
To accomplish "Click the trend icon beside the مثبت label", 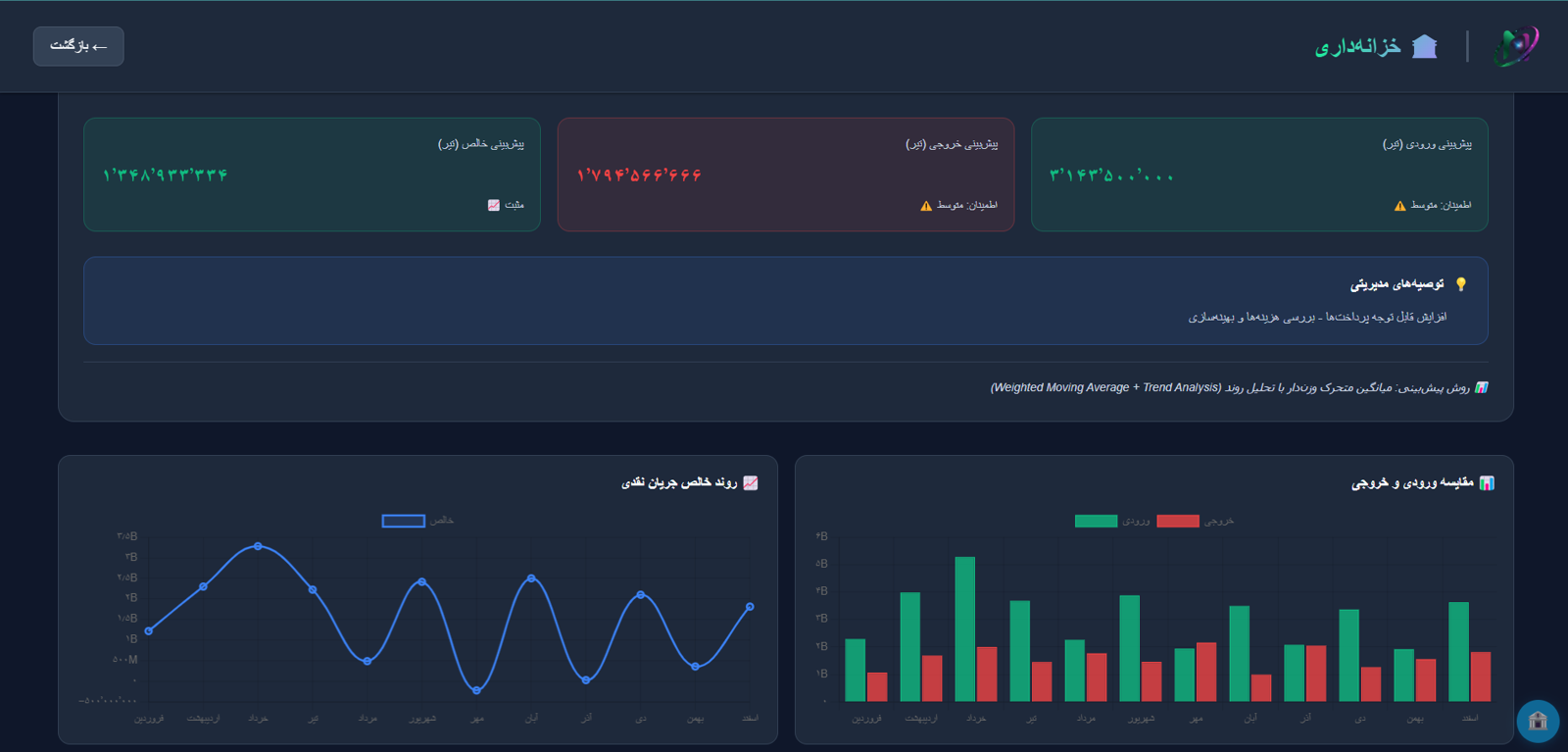I will 494,205.
